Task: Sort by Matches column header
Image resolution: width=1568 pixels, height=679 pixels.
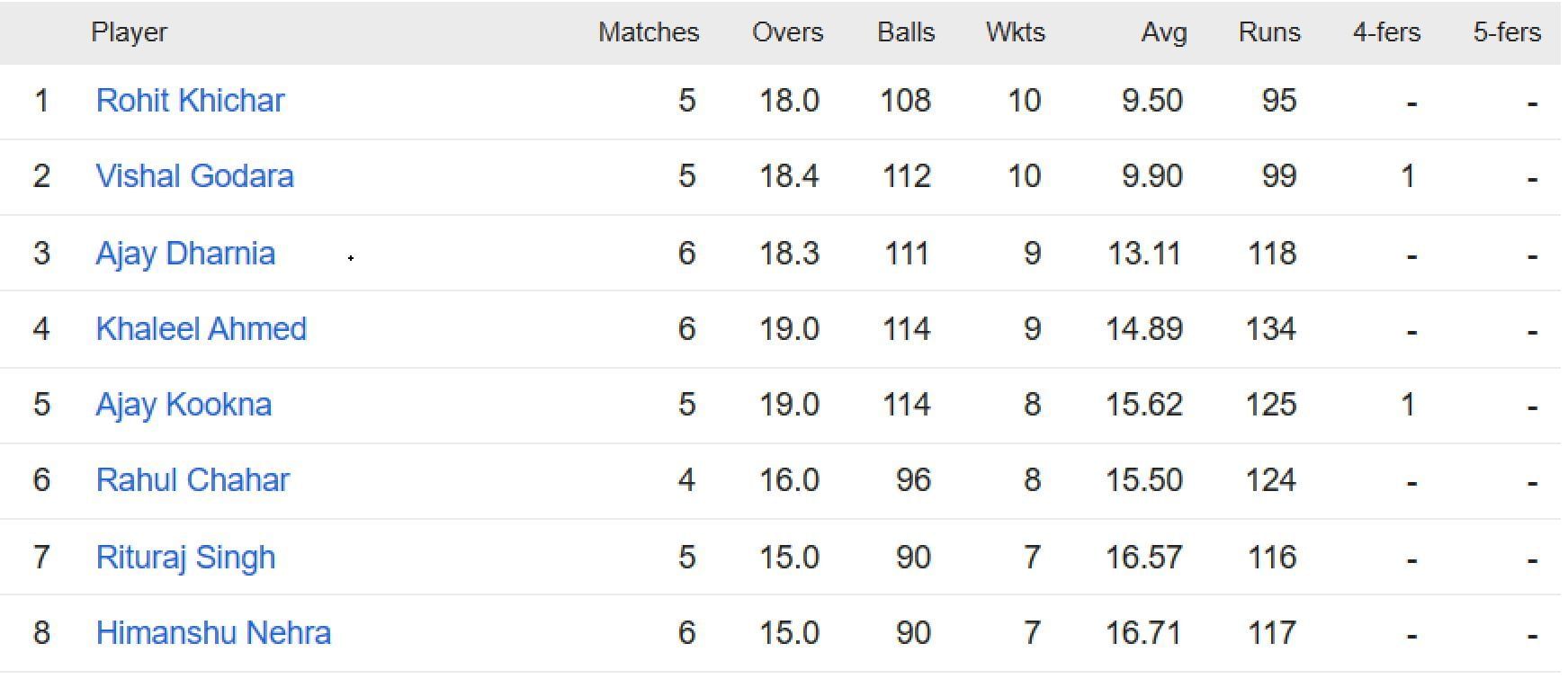Action: tap(648, 32)
